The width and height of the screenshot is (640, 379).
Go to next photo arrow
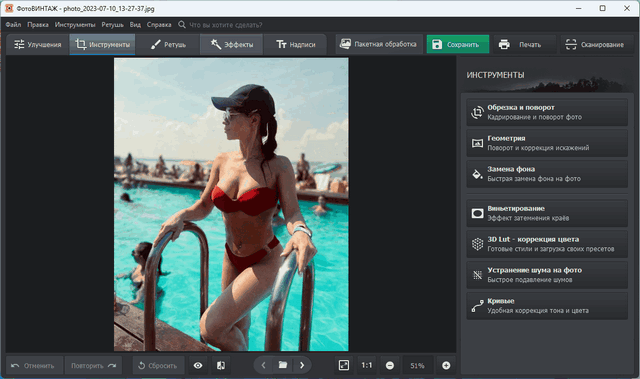(302, 365)
